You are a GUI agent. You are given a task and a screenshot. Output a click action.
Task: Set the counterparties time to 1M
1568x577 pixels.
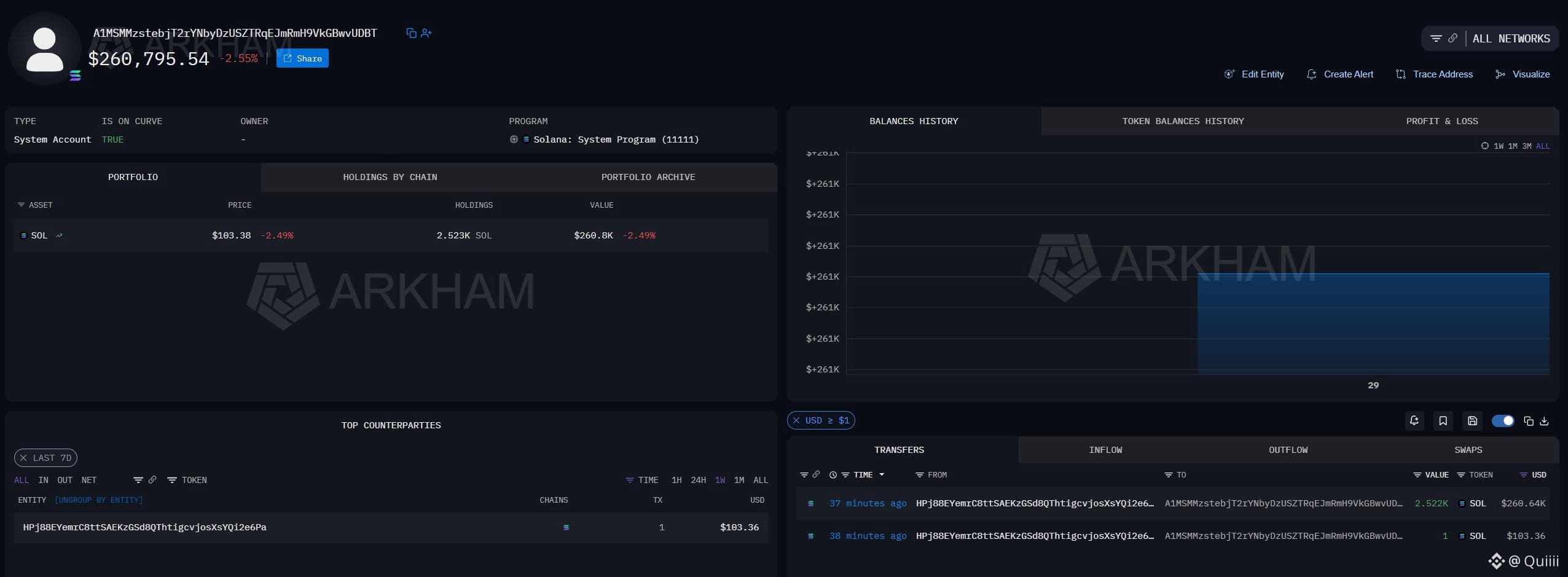tap(739, 480)
